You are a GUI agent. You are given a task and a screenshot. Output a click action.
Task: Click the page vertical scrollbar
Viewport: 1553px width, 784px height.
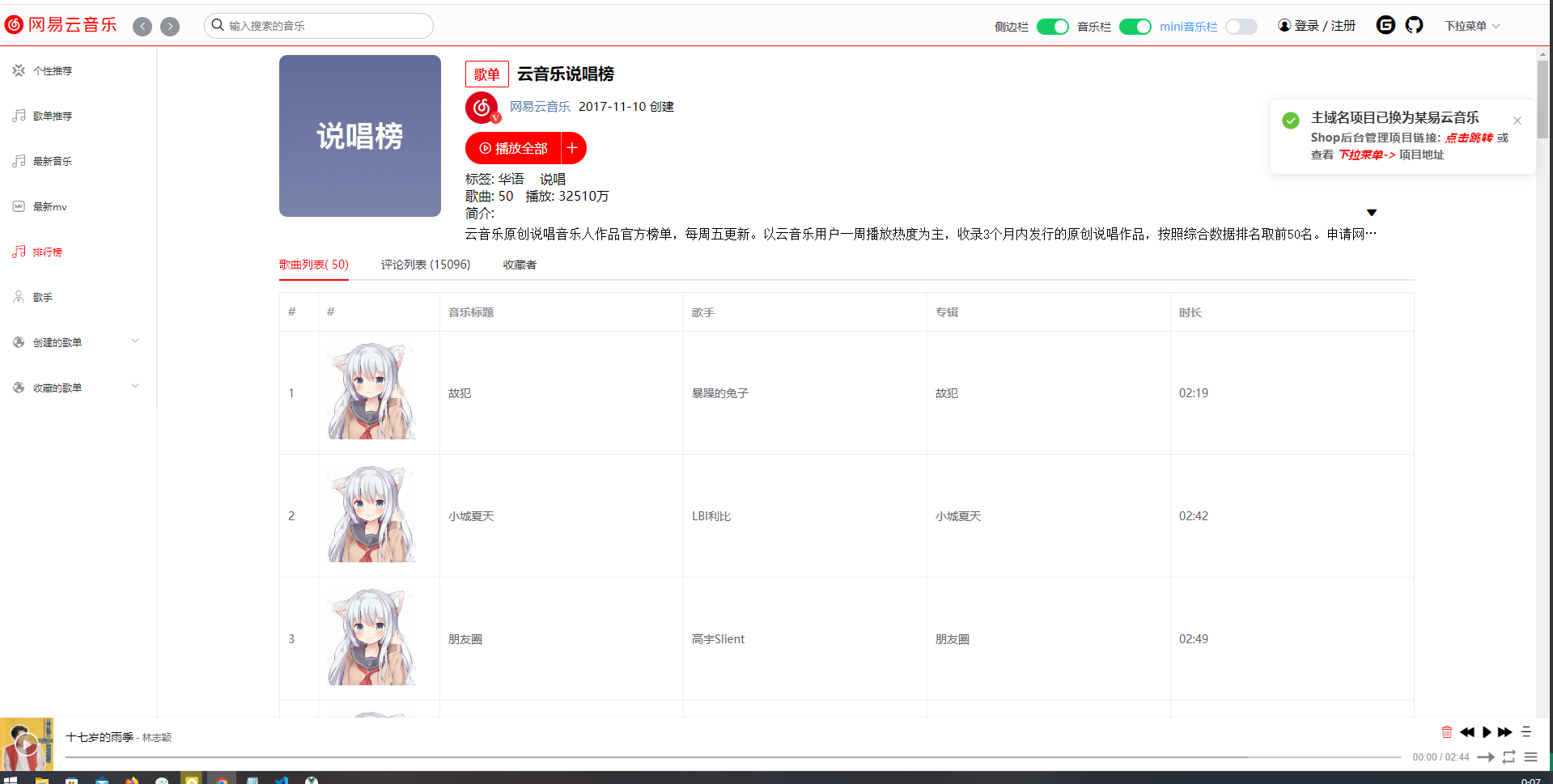click(1542, 100)
